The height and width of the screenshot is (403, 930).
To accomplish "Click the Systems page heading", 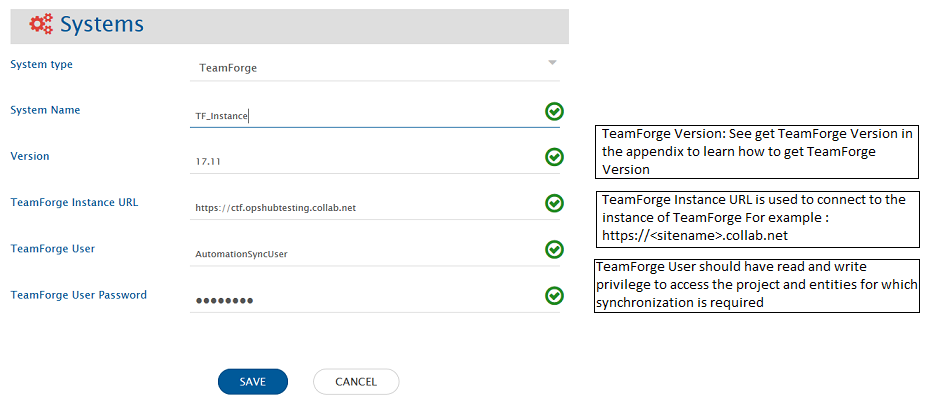I will point(101,25).
